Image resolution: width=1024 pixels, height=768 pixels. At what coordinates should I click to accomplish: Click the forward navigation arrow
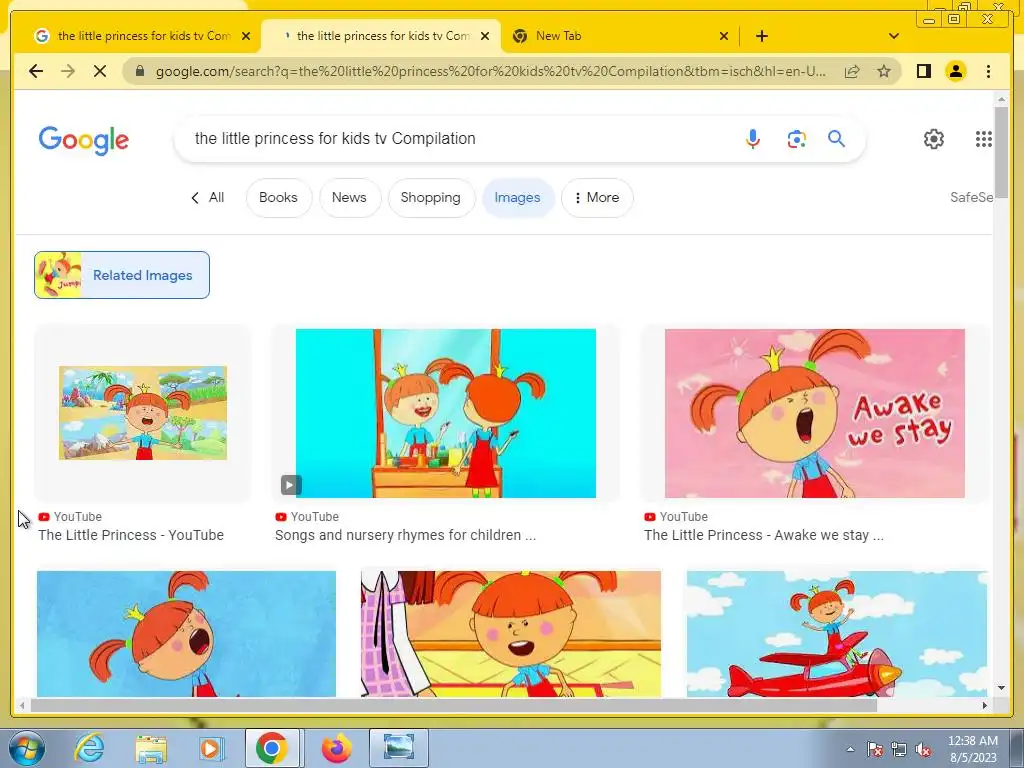click(68, 71)
